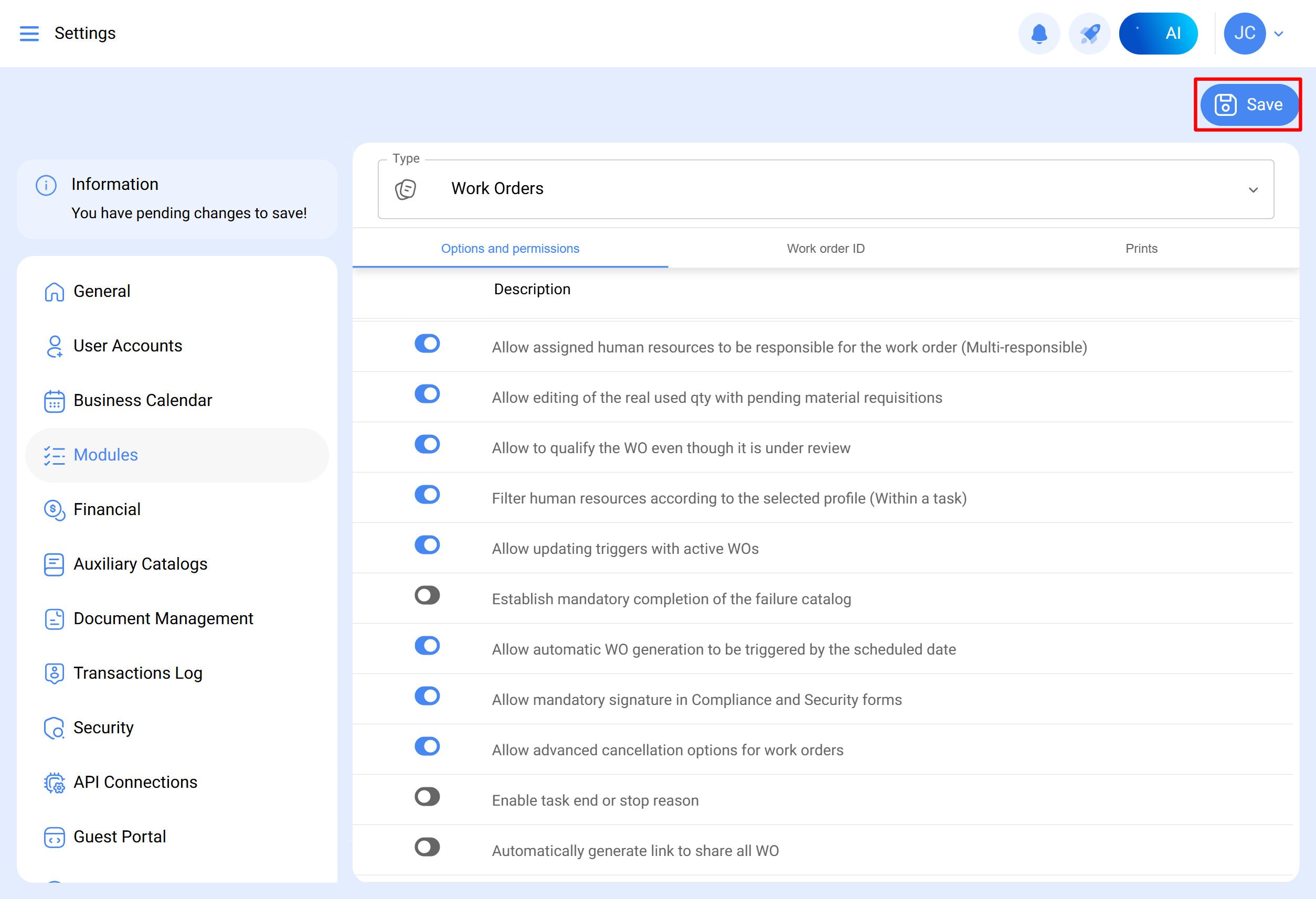Click the Type dropdown arrow chevron
Screen dimensions: 1316x899
pos(1253,190)
